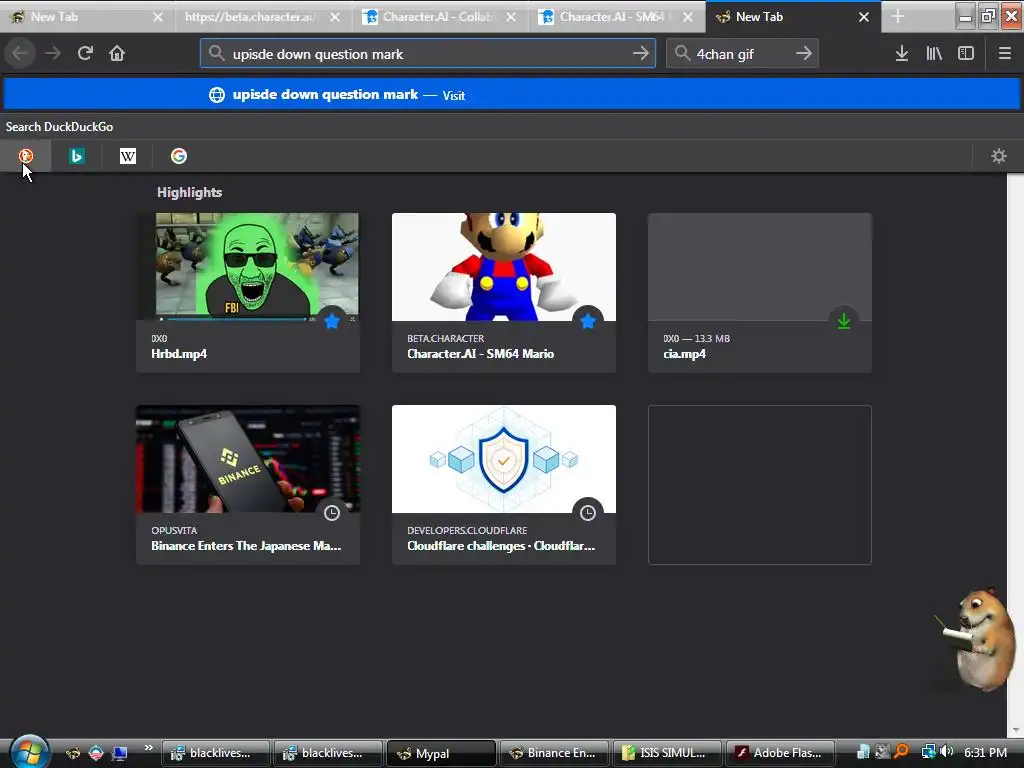Open the Hrbd.mp4 highlight card

(248, 293)
